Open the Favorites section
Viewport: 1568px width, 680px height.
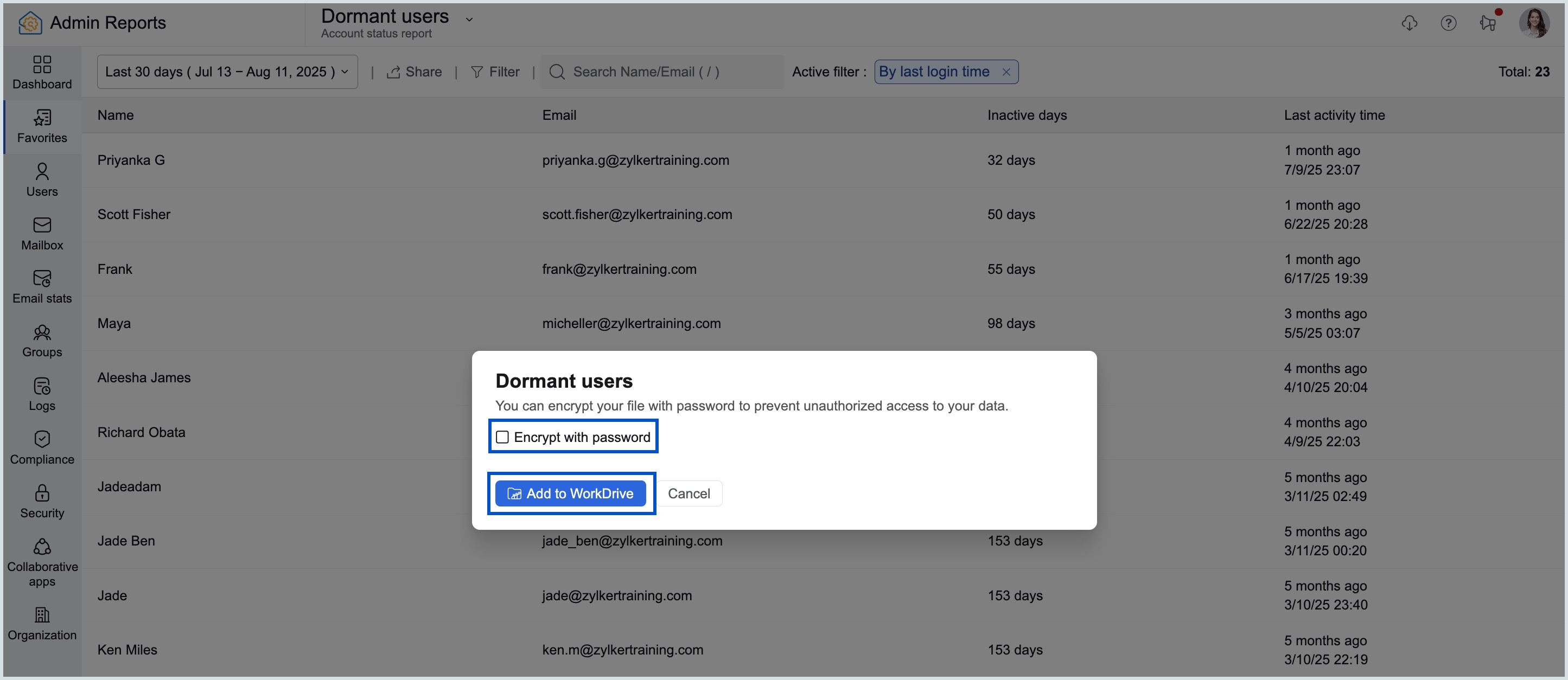pos(42,126)
